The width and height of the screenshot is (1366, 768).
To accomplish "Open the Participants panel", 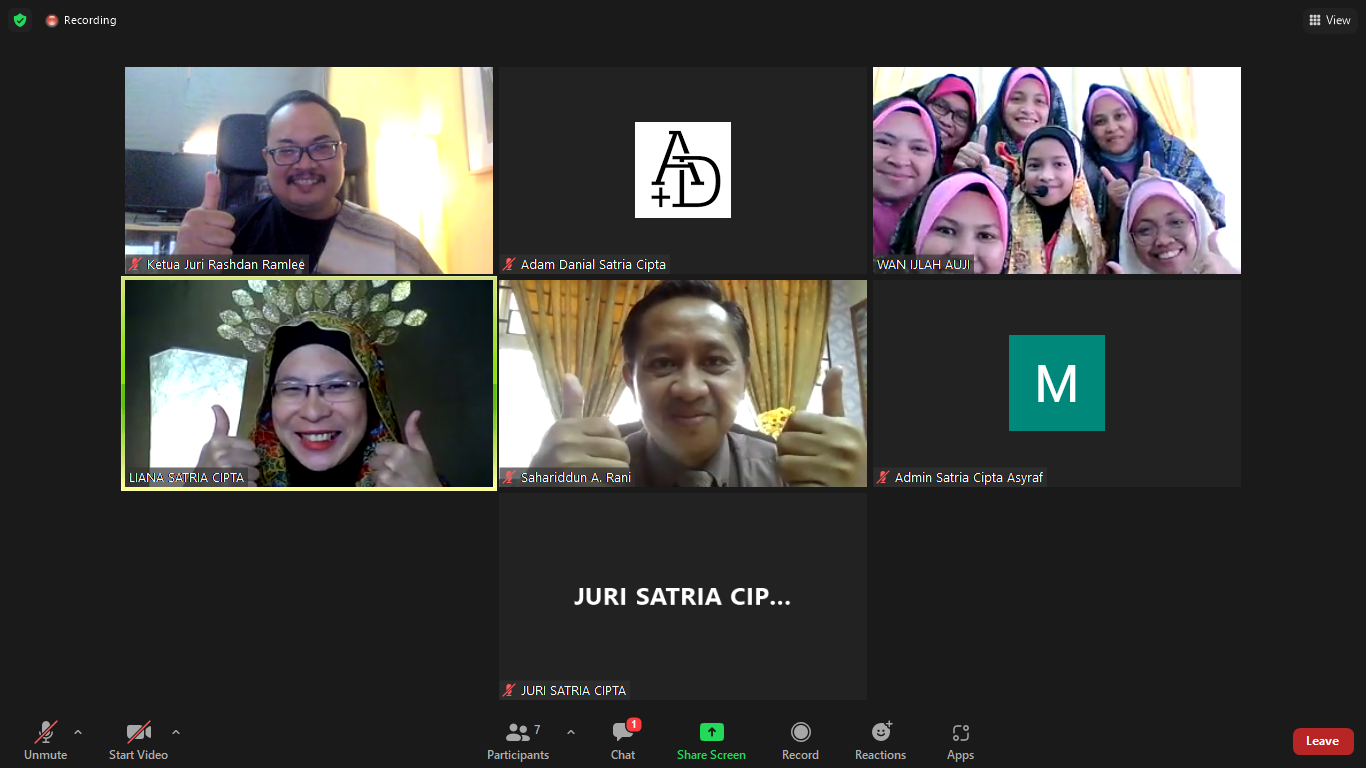I will (x=518, y=741).
